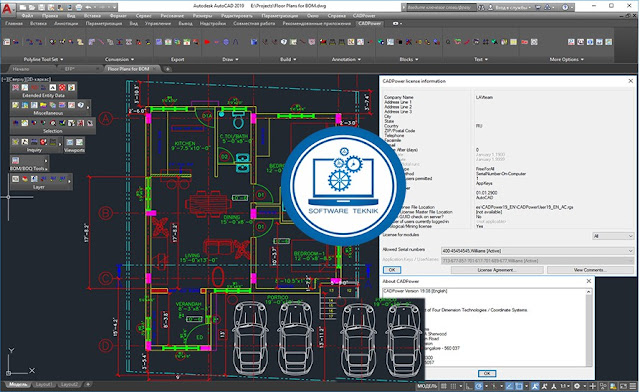Switch to the Аннотации ribbon tab
This screenshot has height=392, width=640.
click(66, 24)
